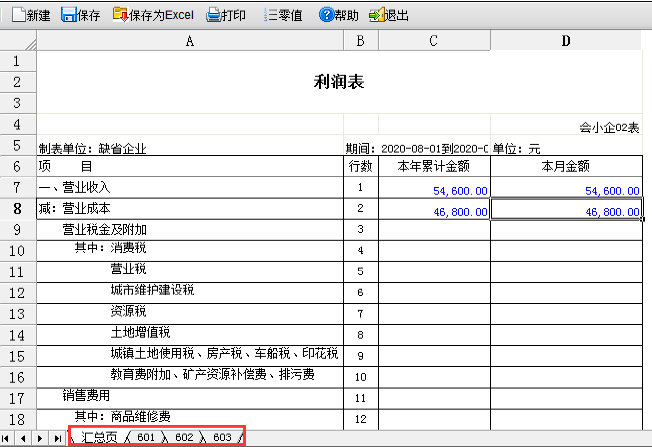Click 本年累计金额 cell for 销售费用

434,398
